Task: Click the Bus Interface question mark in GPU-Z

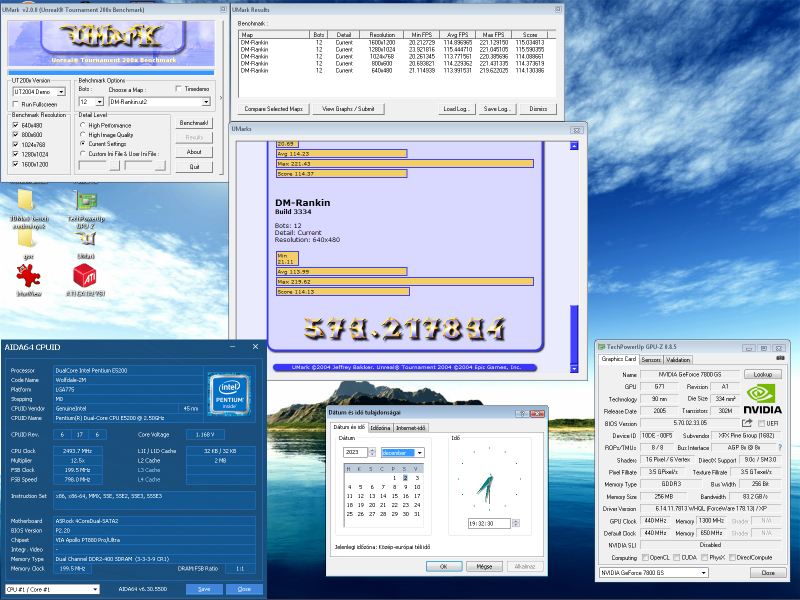Action: click(x=780, y=447)
